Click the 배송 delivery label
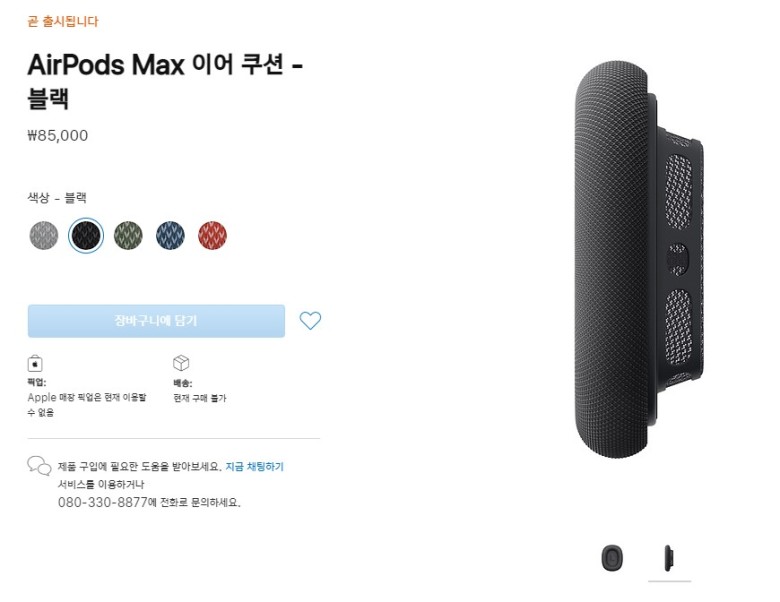The height and width of the screenshot is (602, 780). (x=183, y=383)
